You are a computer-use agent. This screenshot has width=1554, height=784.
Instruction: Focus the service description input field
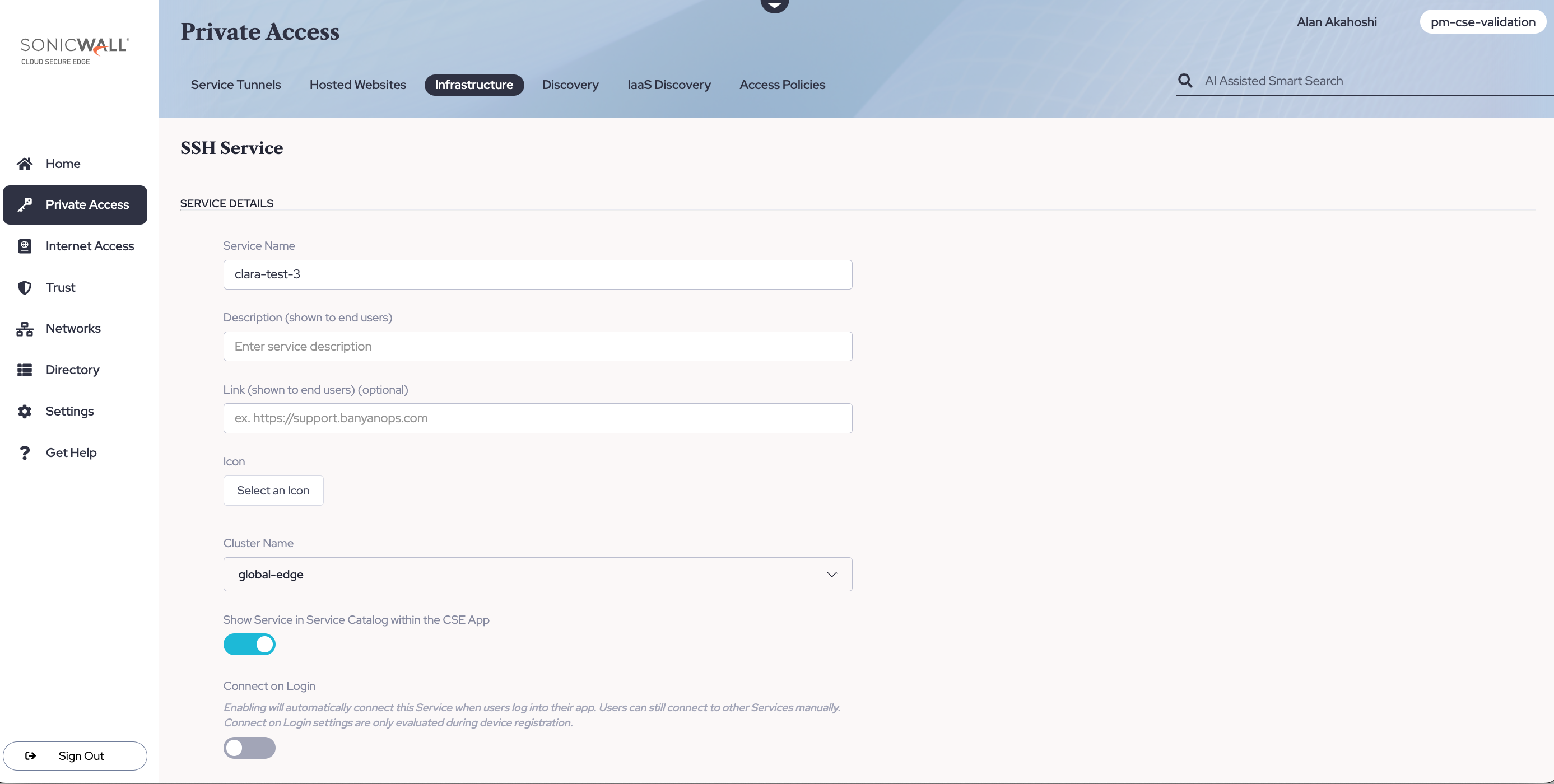pos(537,346)
